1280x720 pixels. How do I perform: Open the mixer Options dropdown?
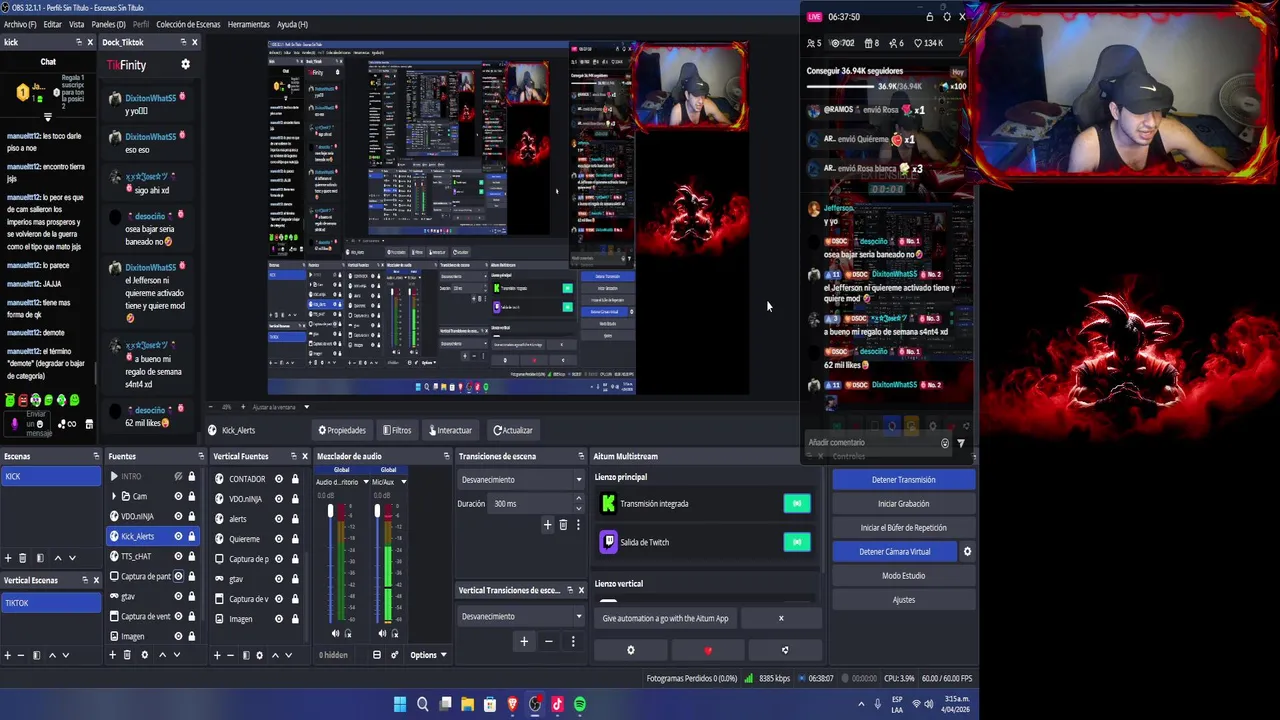tap(428, 655)
